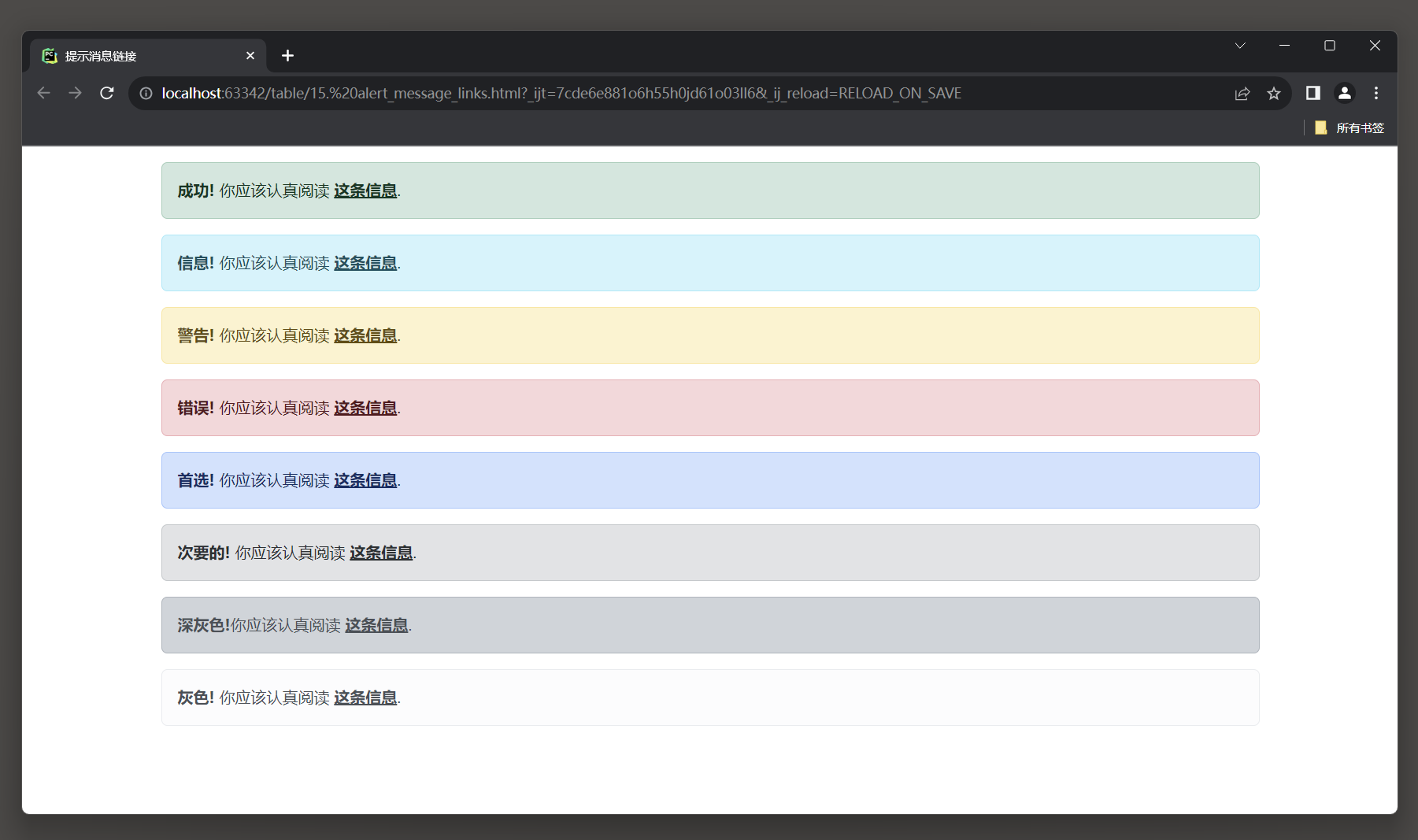Follow 这条信息 link in 成功 alert

point(365,191)
